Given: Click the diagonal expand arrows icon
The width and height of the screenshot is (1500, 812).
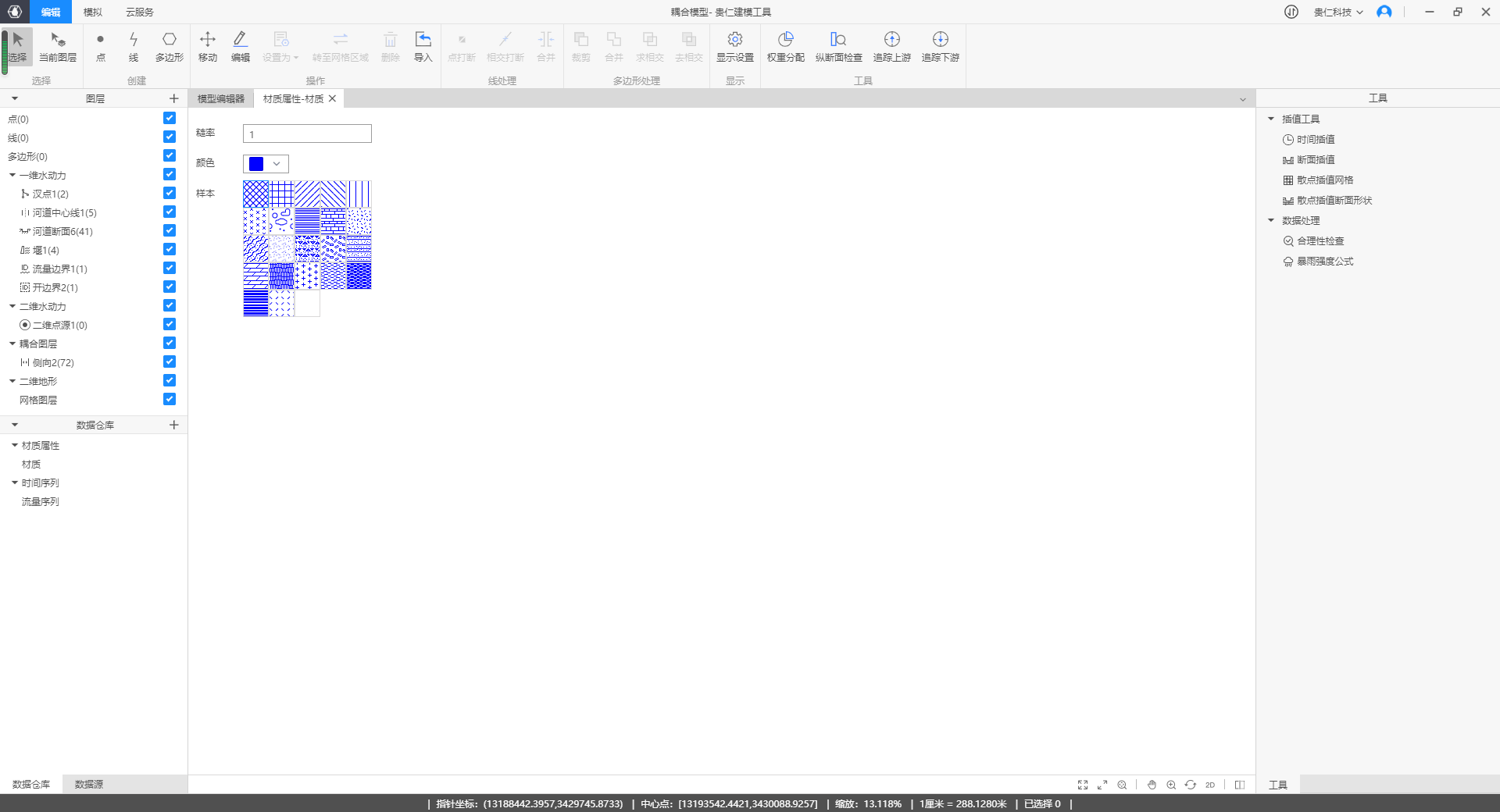Looking at the screenshot, I should (1102, 785).
